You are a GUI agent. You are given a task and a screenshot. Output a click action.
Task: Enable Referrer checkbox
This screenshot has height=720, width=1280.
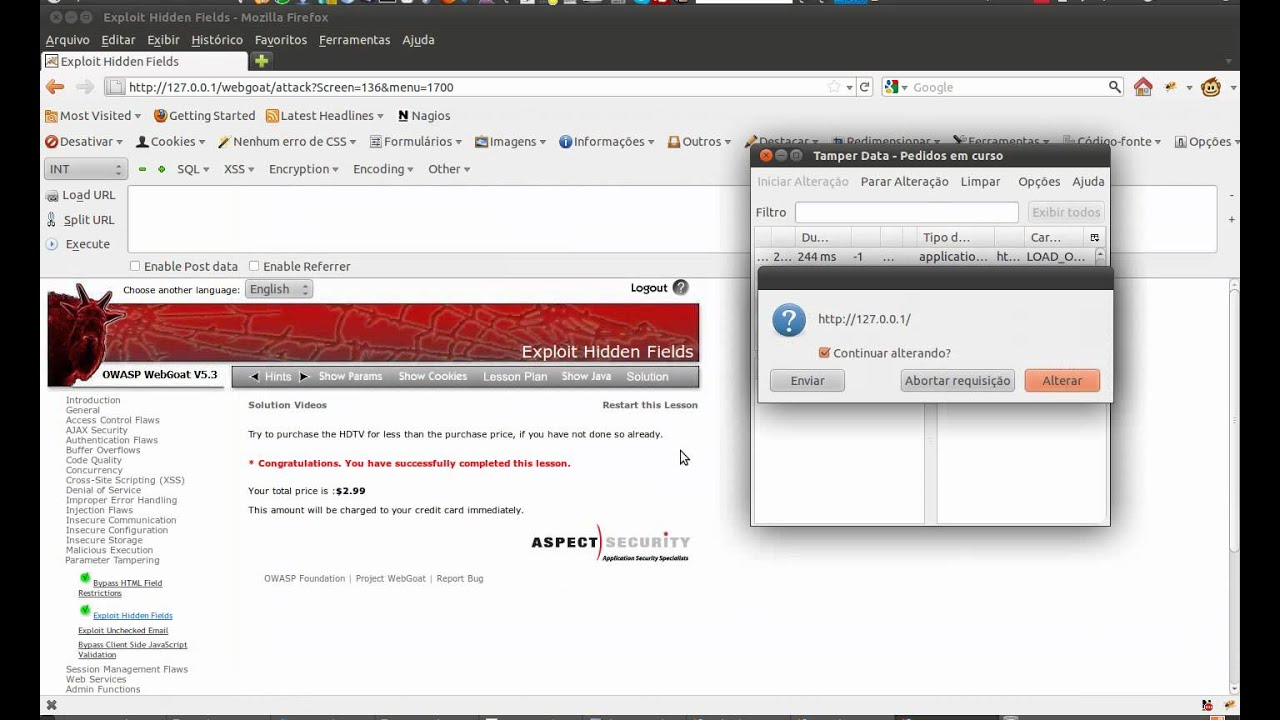(x=254, y=266)
